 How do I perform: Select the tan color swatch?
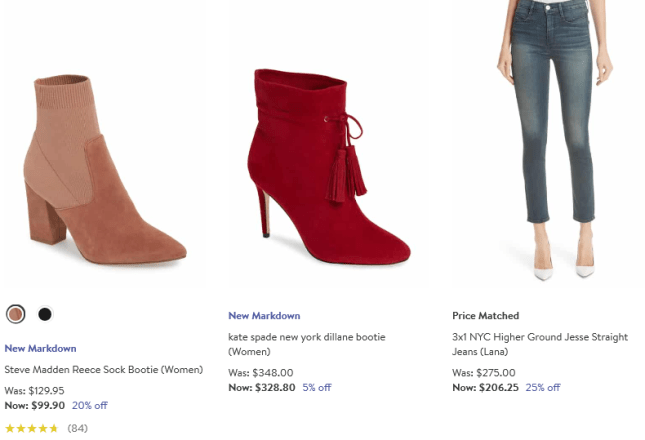point(15,314)
